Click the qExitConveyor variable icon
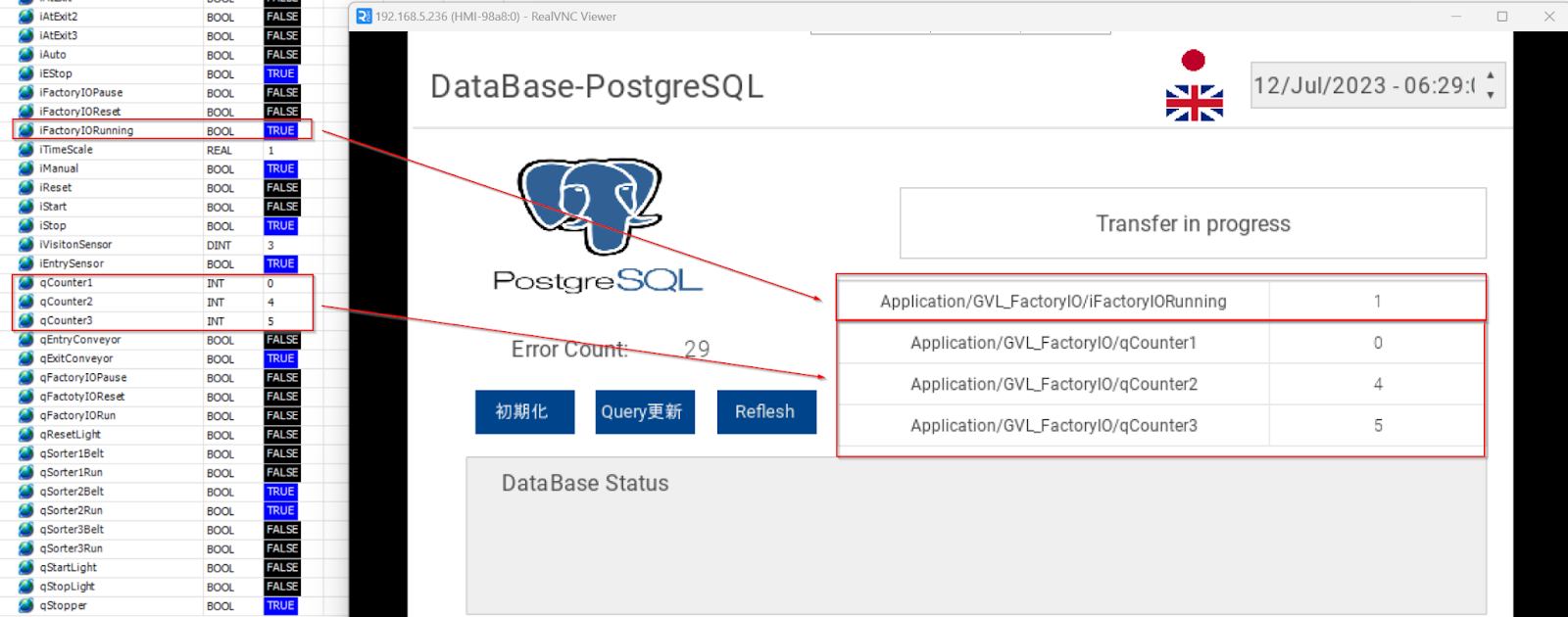Screen dimensions: 1568x617 point(26,358)
